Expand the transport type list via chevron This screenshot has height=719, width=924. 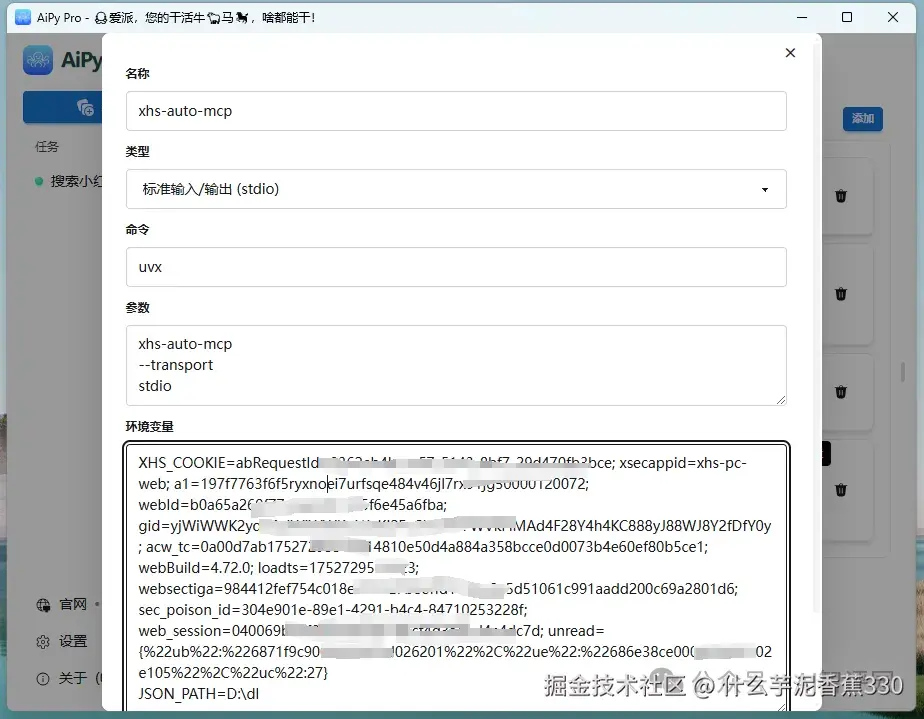(x=766, y=189)
